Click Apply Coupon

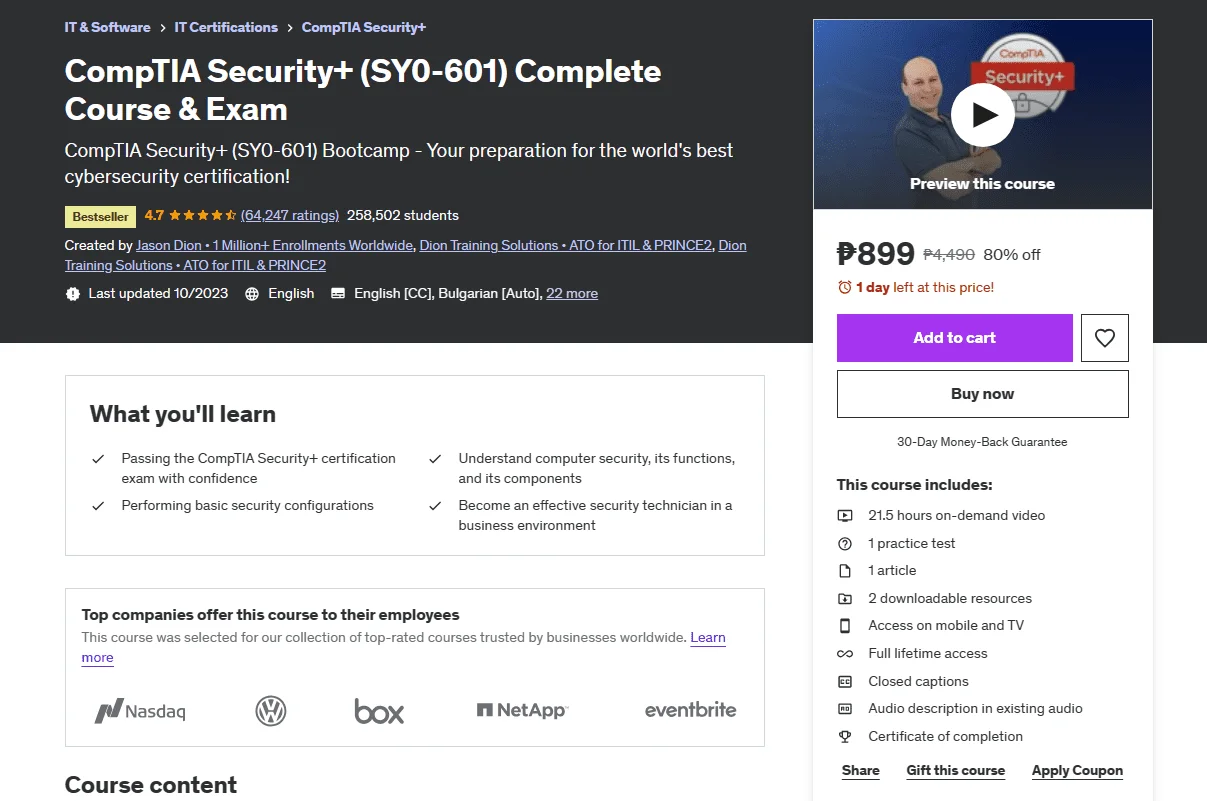[1077, 770]
